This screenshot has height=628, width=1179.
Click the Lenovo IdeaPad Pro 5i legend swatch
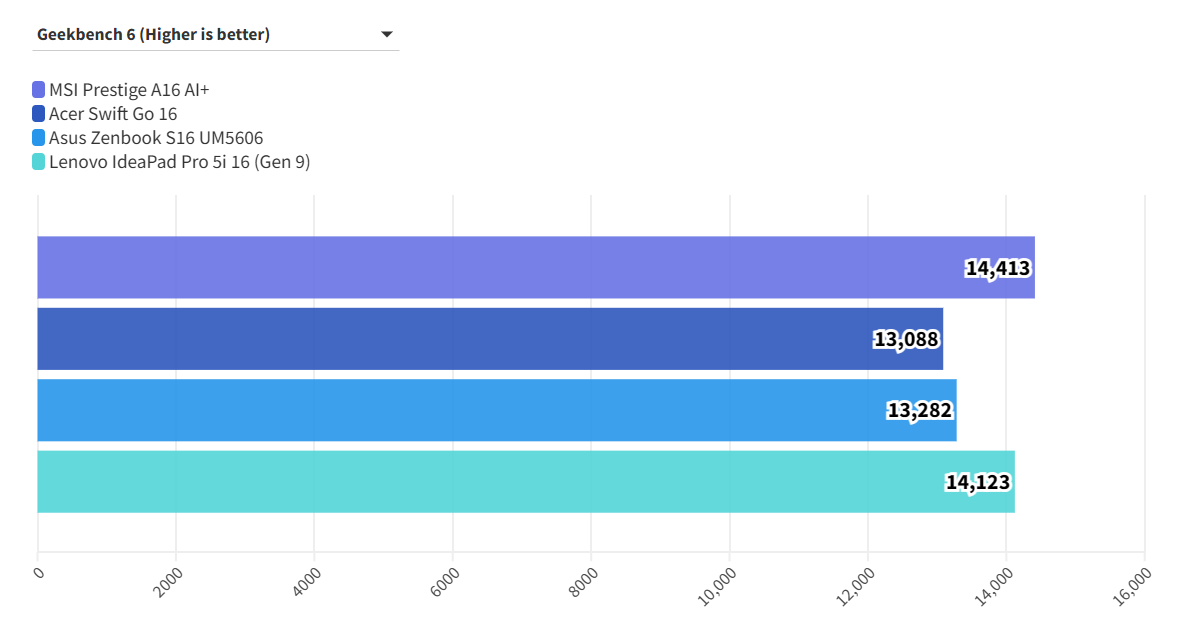[38, 162]
